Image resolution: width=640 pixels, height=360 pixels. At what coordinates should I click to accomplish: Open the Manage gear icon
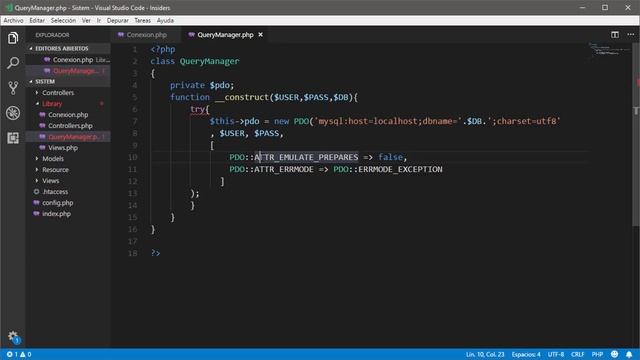click(x=13, y=337)
